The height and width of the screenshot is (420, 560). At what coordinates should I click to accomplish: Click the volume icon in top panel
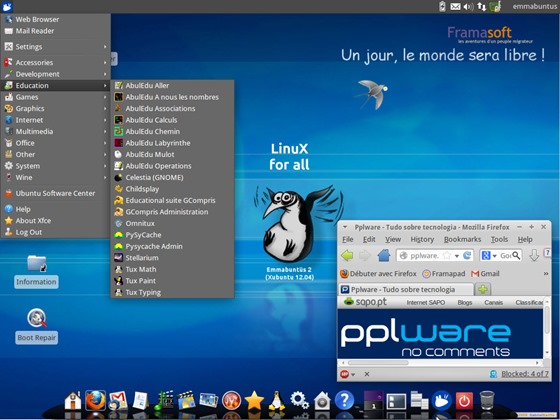click(x=468, y=6)
